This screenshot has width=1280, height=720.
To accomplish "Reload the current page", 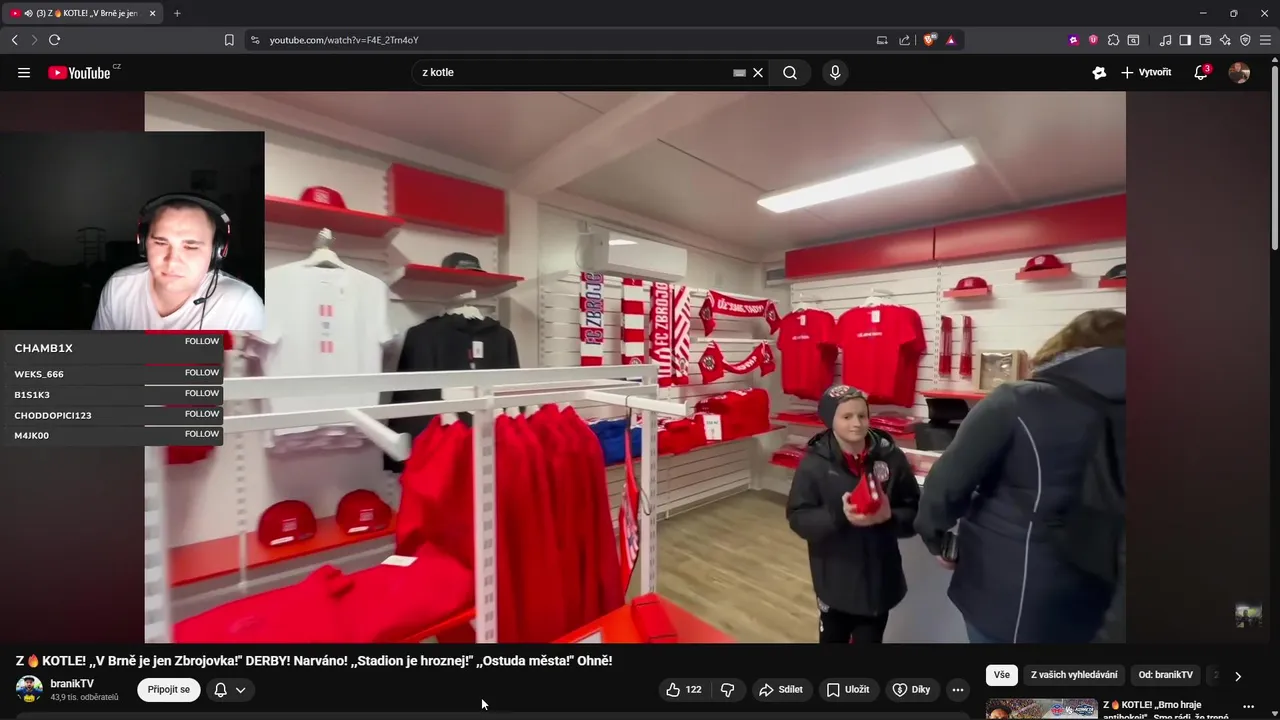I will tap(54, 40).
